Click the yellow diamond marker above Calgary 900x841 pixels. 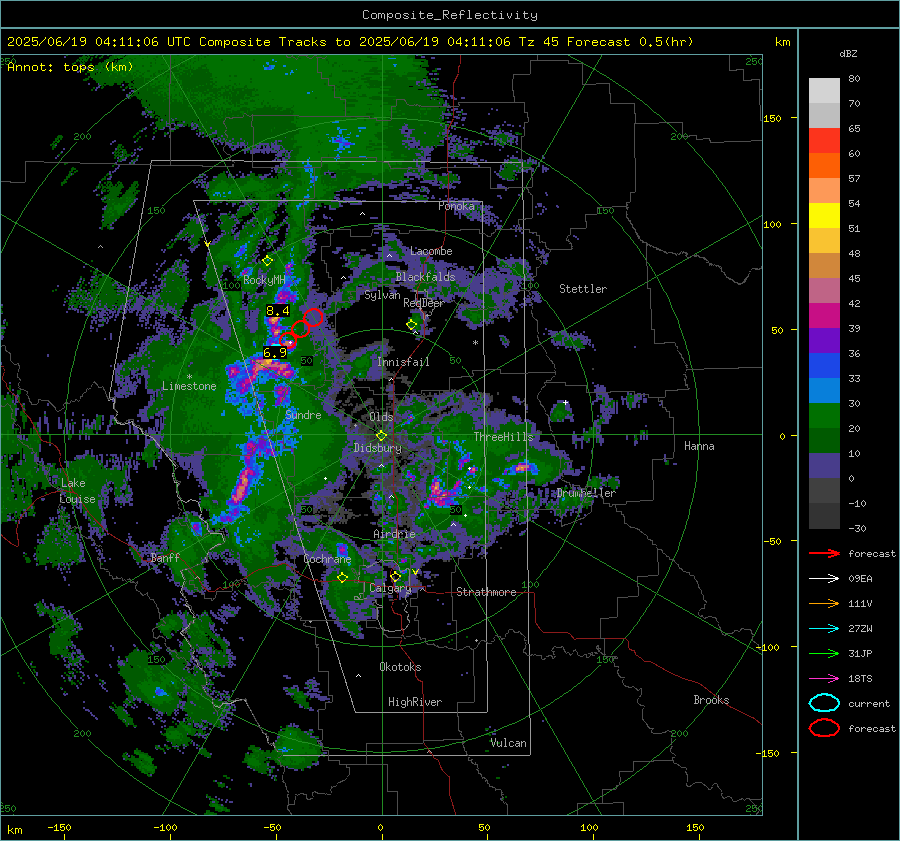pyautogui.click(x=395, y=576)
